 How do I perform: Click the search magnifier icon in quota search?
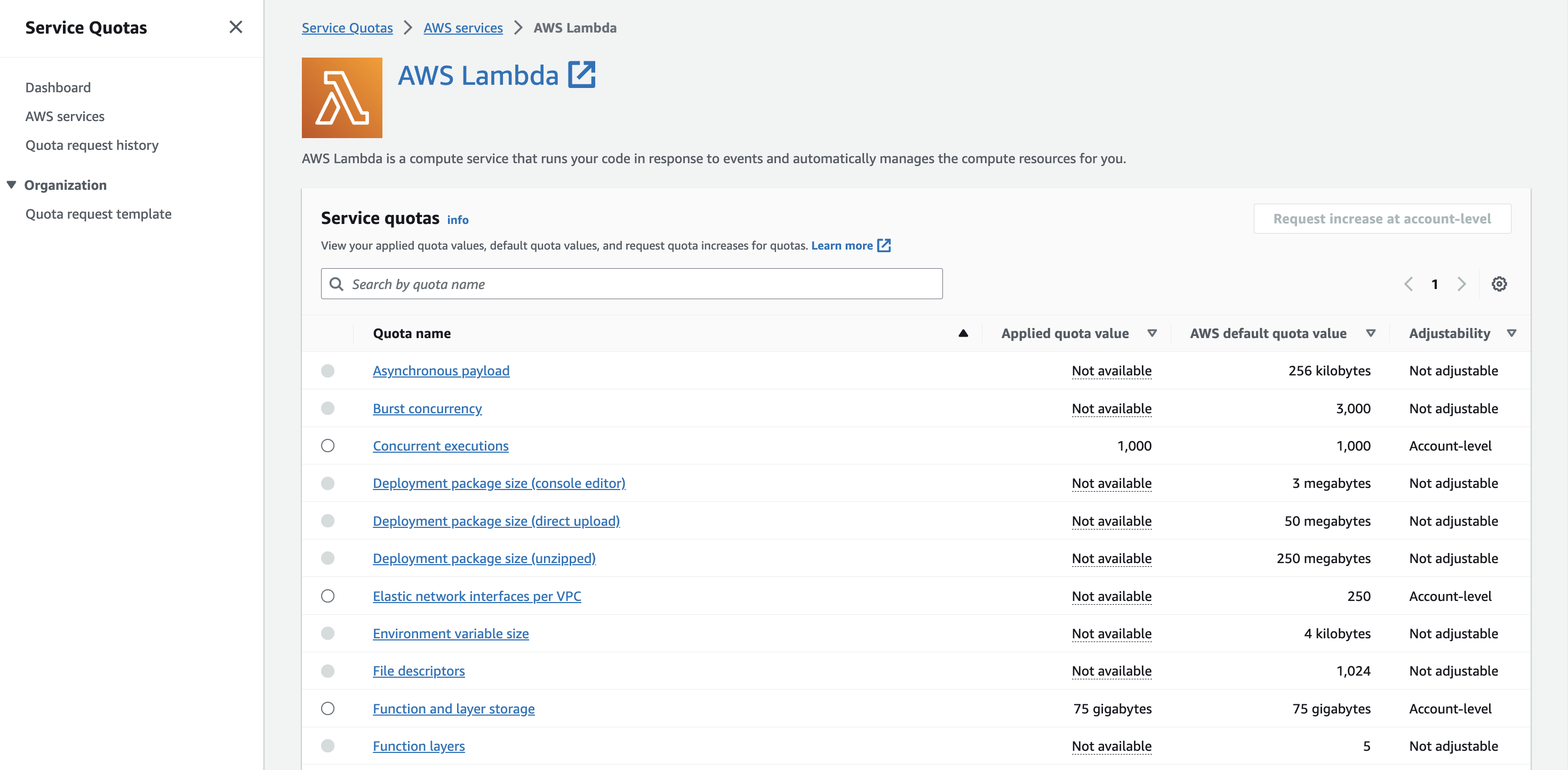click(337, 284)
